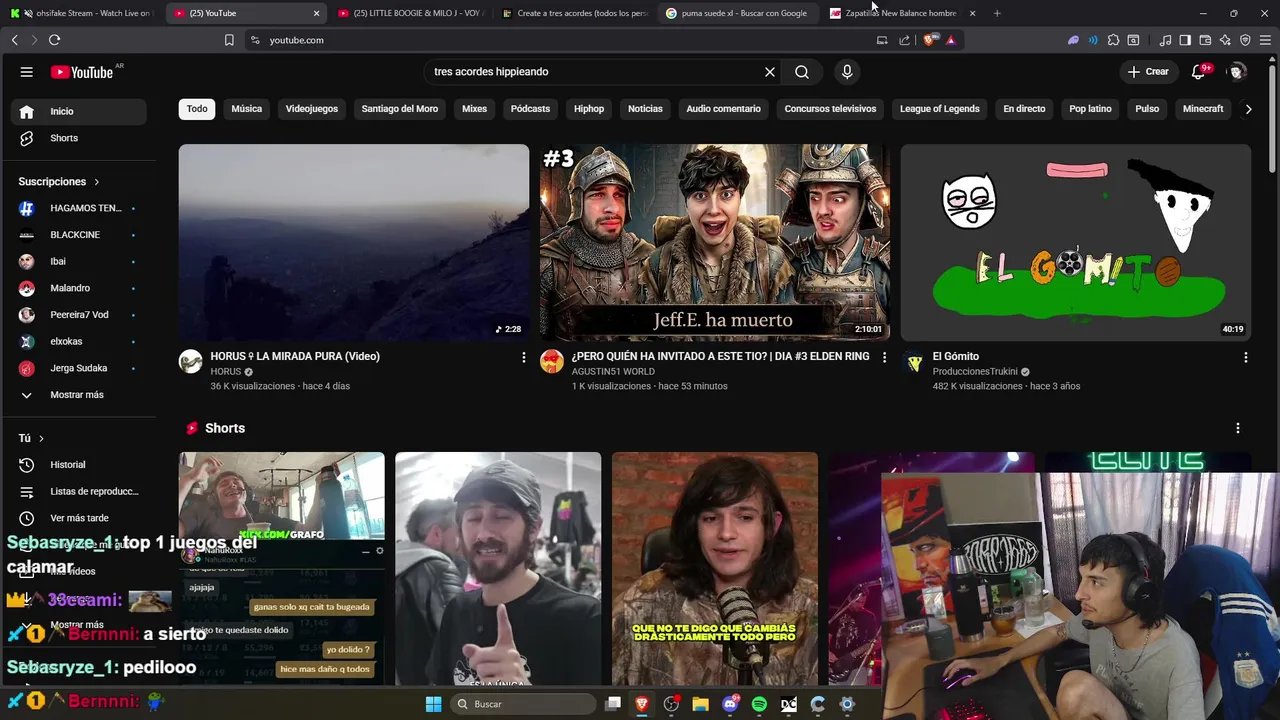Screen dimensions: 1280x720
Task: Open Ver más tarde in sidebar
Action: (x=80, y=518)
